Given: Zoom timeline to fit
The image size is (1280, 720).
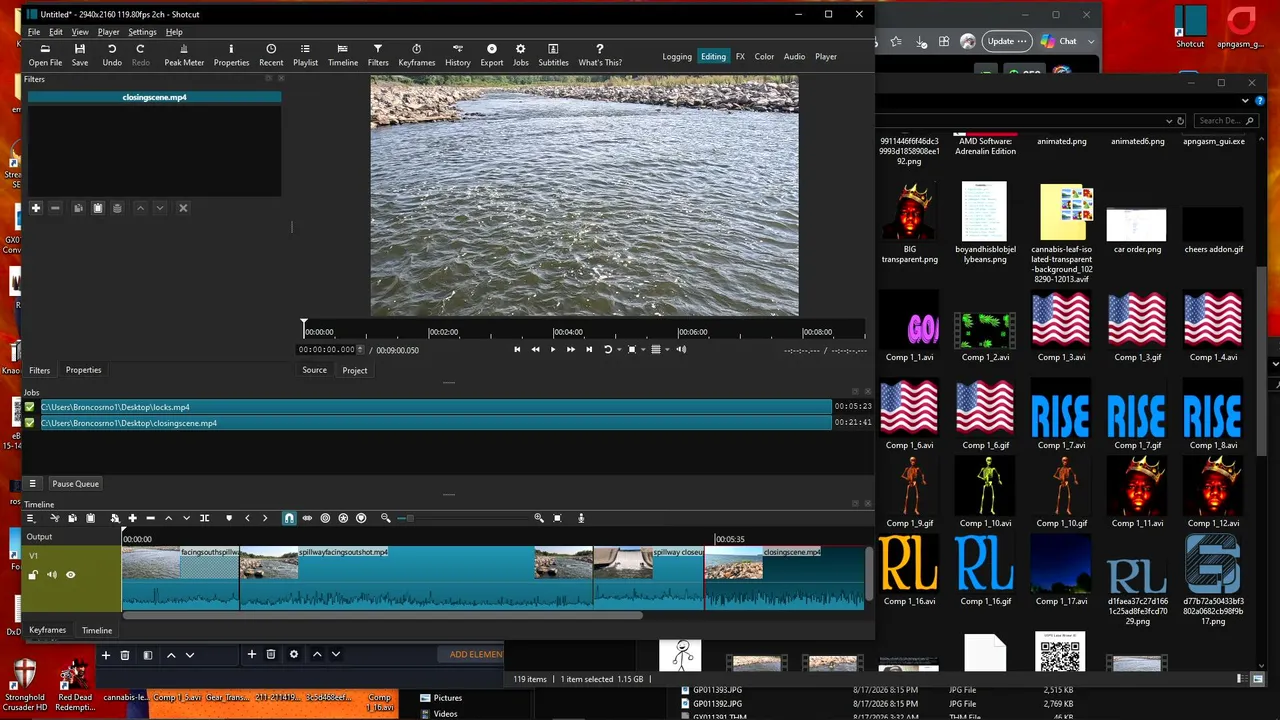Looking at the screenshot, I should 557,518.
